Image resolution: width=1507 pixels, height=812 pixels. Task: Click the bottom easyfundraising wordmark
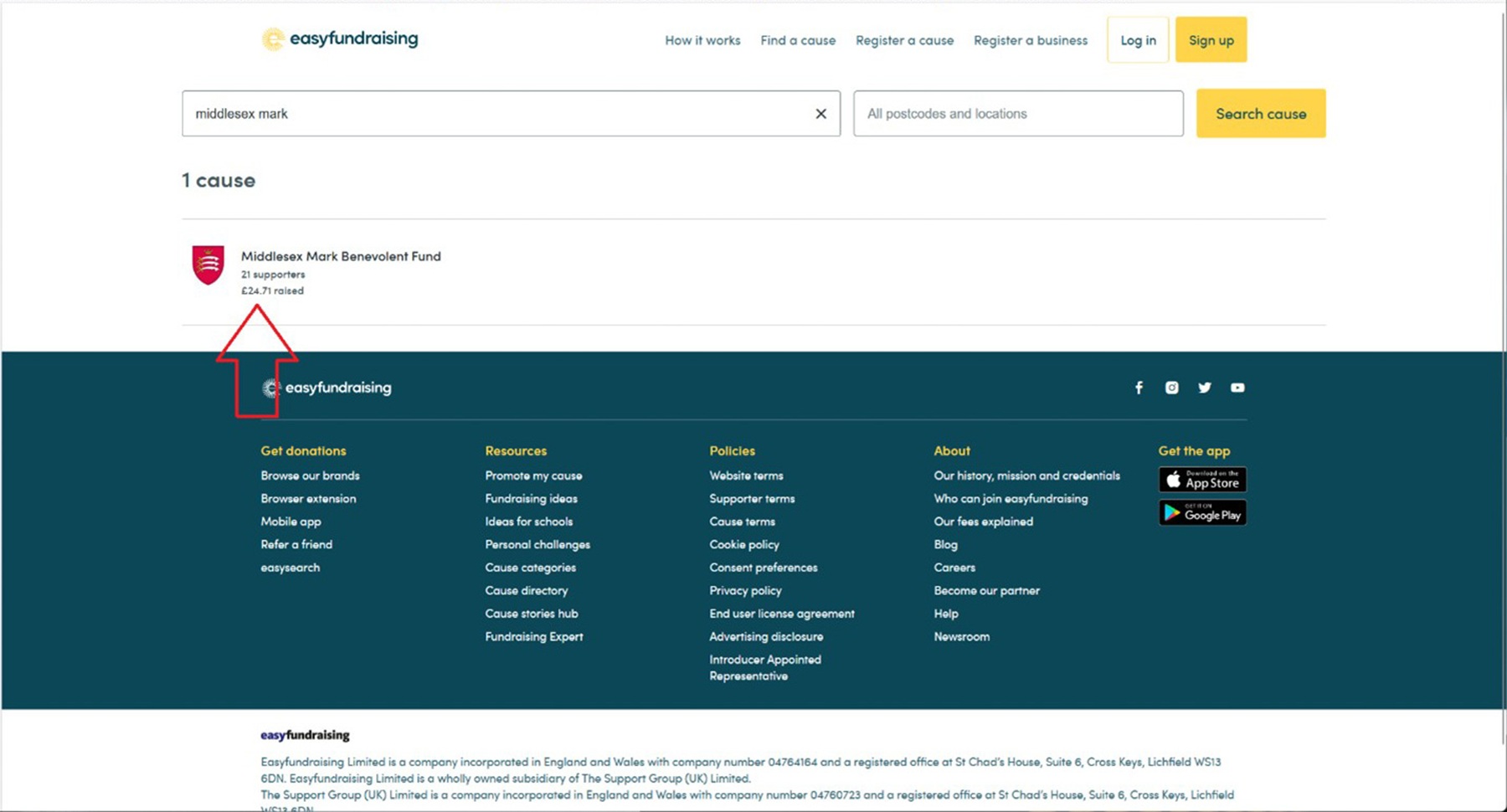(x=305, y=735)
